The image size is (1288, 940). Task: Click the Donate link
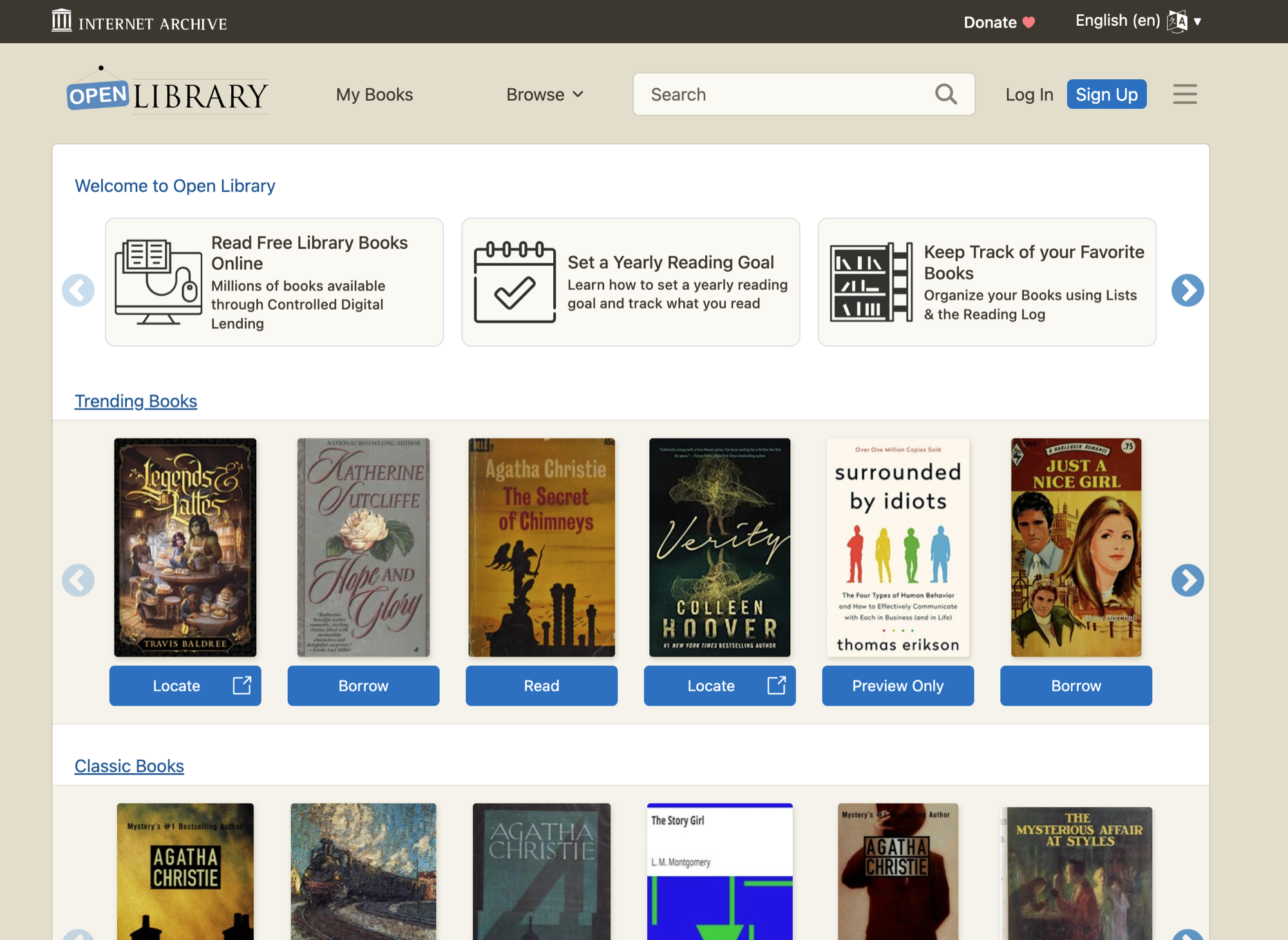(x=990, y=23)
